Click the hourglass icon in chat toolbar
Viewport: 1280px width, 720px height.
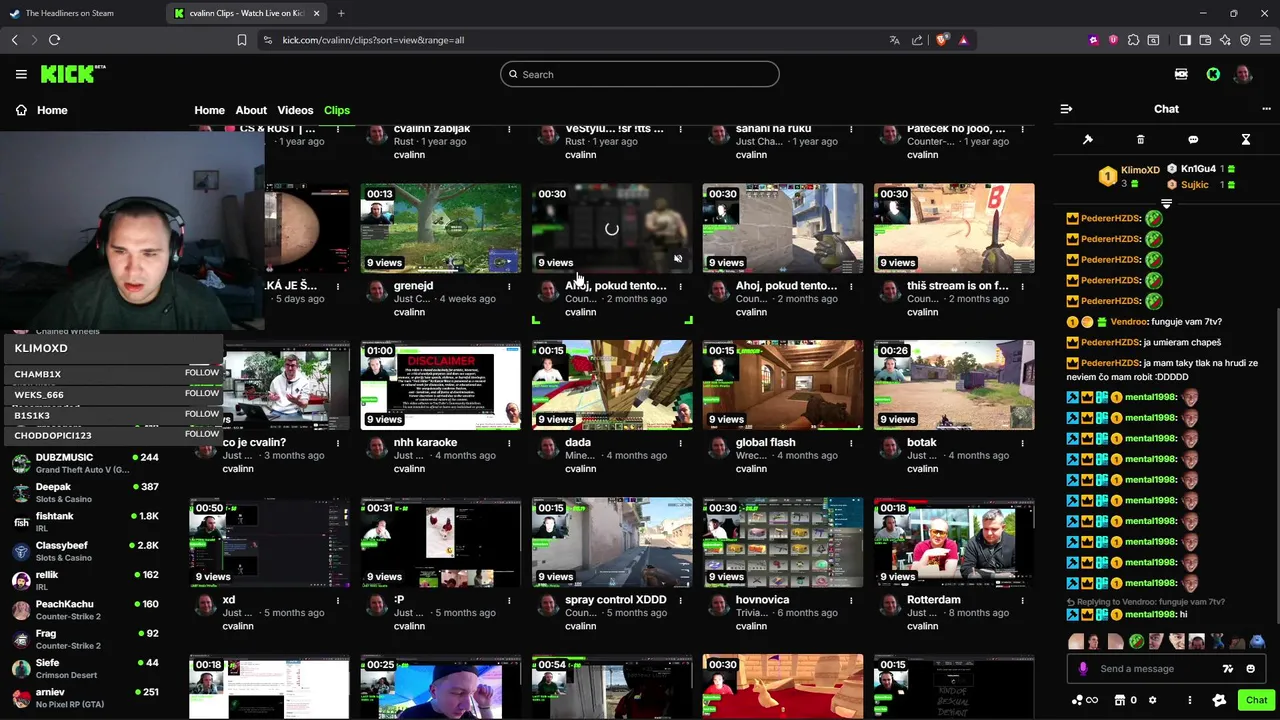1246,140
